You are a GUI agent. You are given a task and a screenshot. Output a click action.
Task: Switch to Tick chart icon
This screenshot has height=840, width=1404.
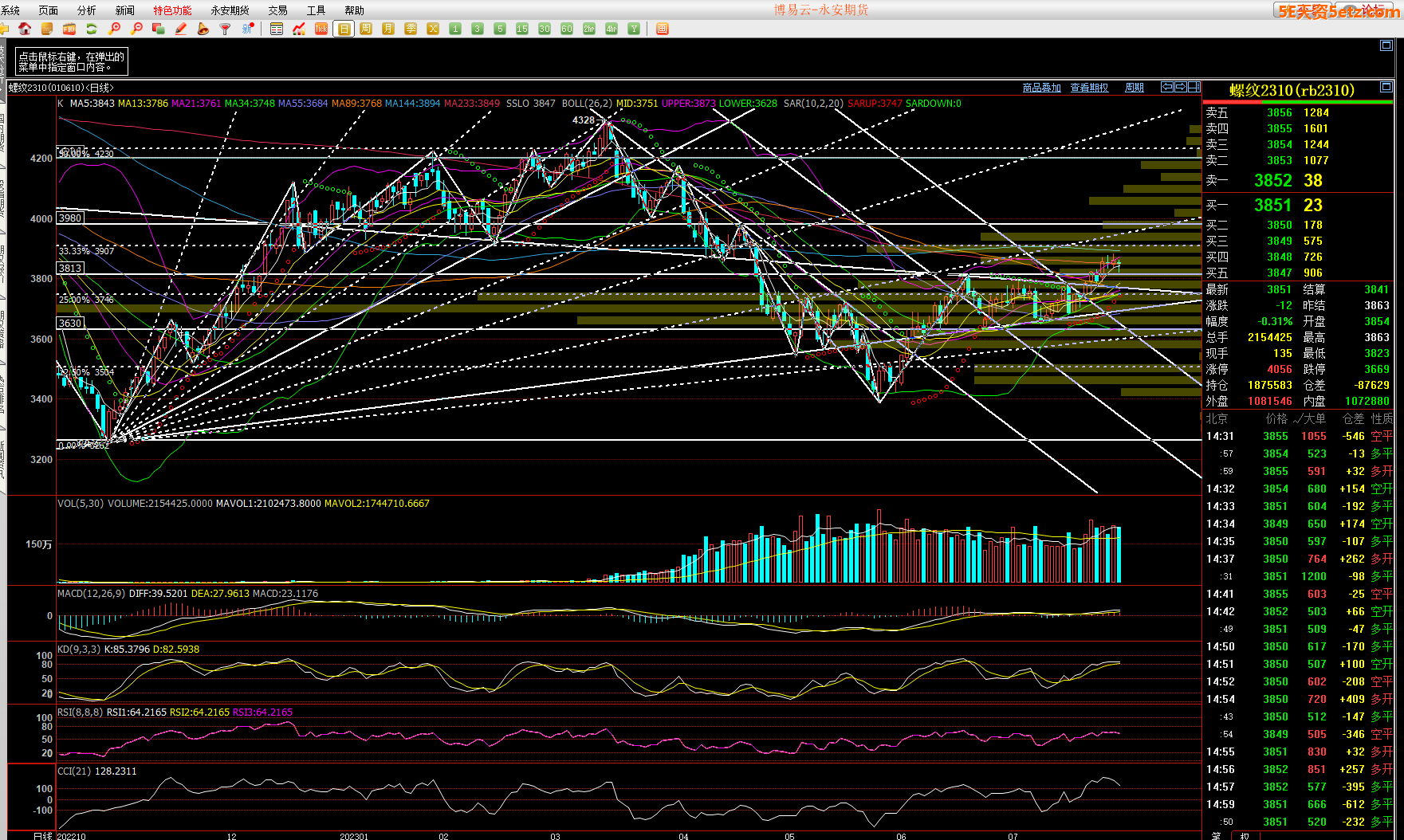pyautogui.click(x=321, y=29)
